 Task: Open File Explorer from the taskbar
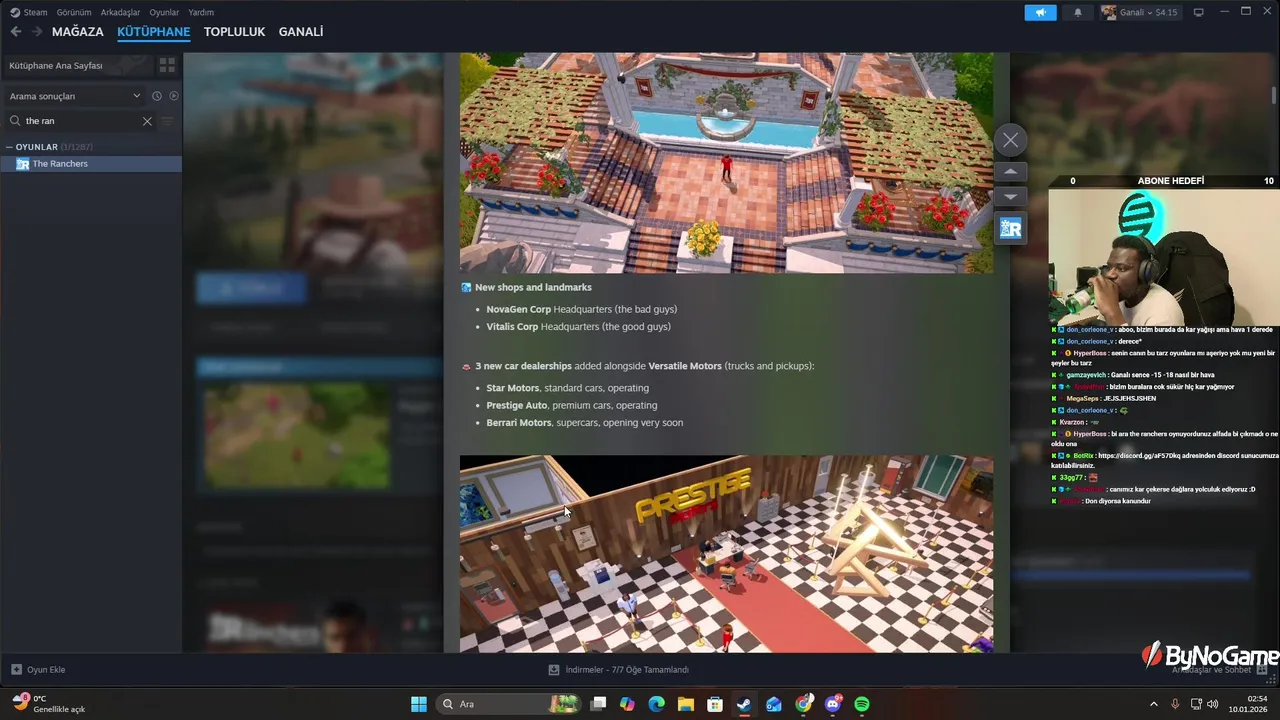[686, 704]
